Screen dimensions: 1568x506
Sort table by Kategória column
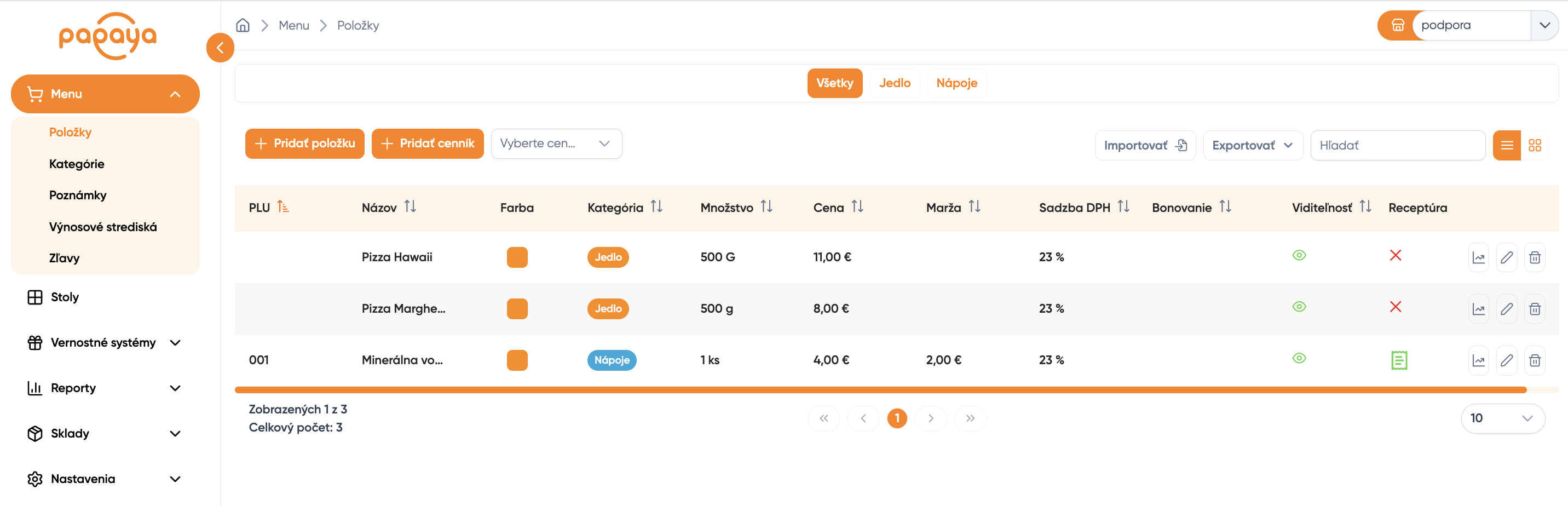click(656, 206)
